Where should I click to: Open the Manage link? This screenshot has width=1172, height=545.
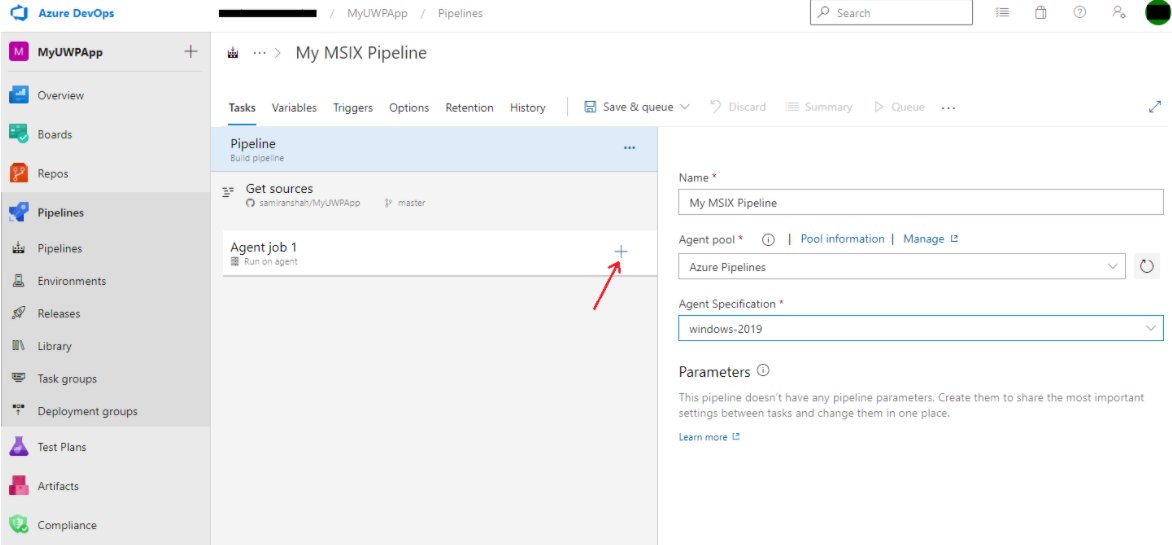[931, 238]
